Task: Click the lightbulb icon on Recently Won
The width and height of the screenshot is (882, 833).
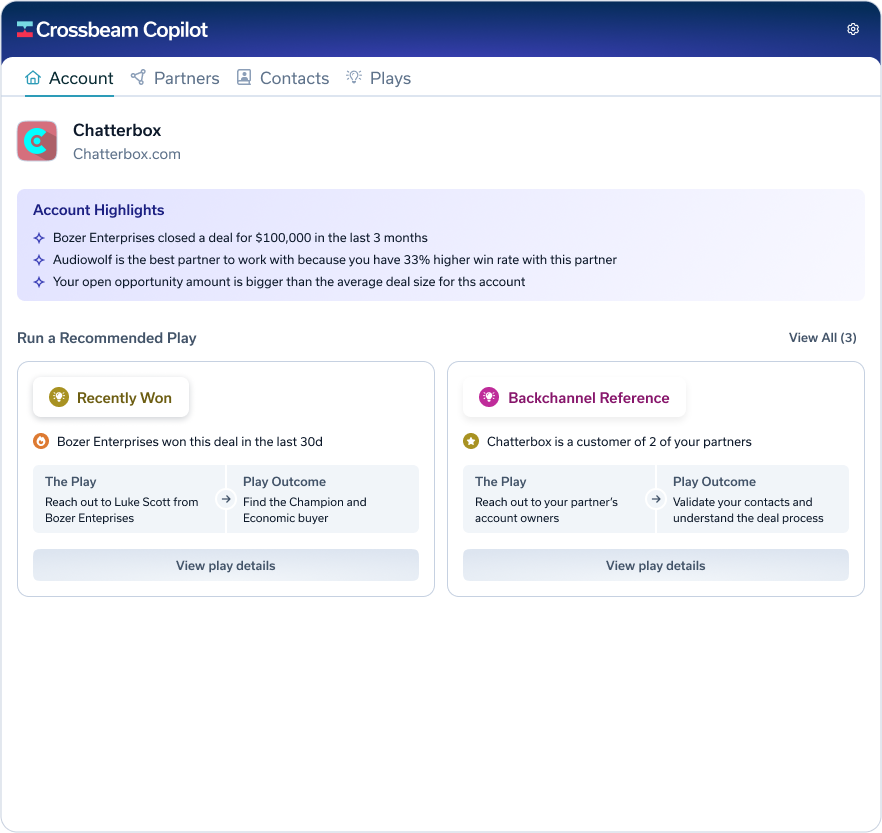Action: pos(59,397)
